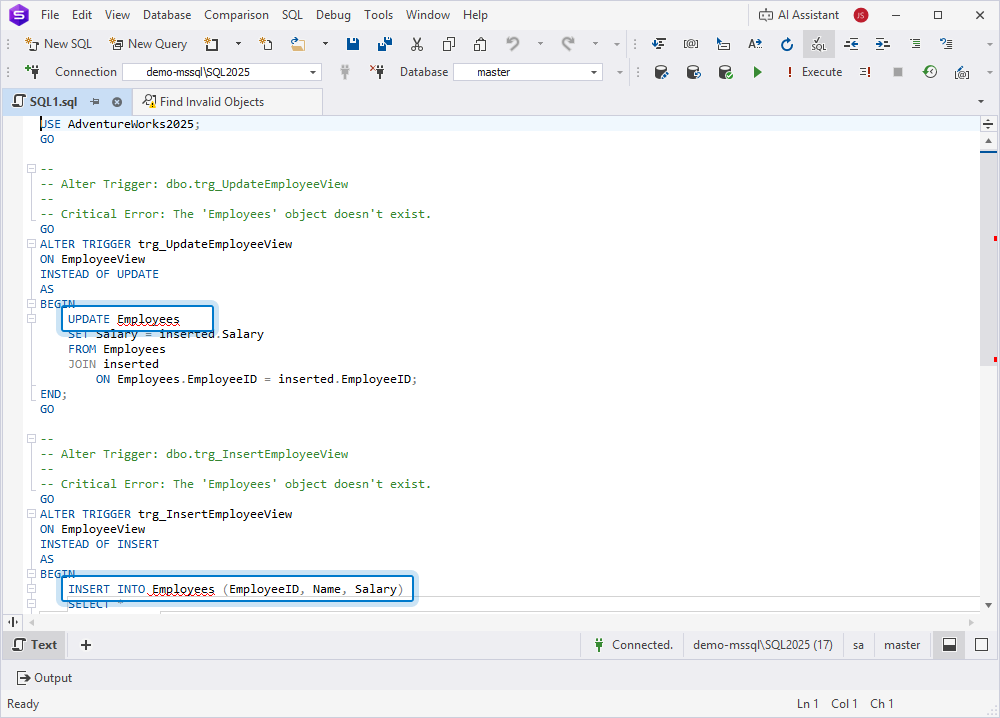Click the Refresh circular arrow icon
1000x718 pixels.
coord(787,44)
